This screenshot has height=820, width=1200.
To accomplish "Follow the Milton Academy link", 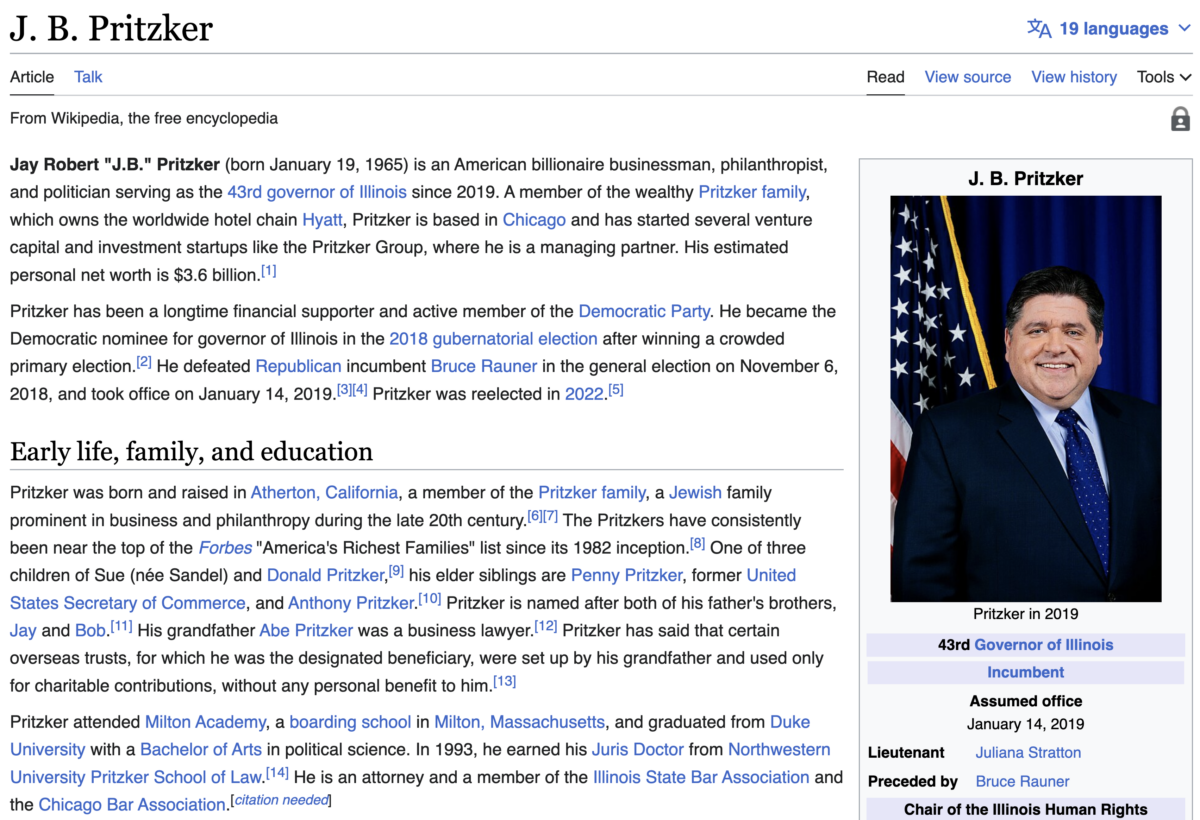I will pos(205,722).
